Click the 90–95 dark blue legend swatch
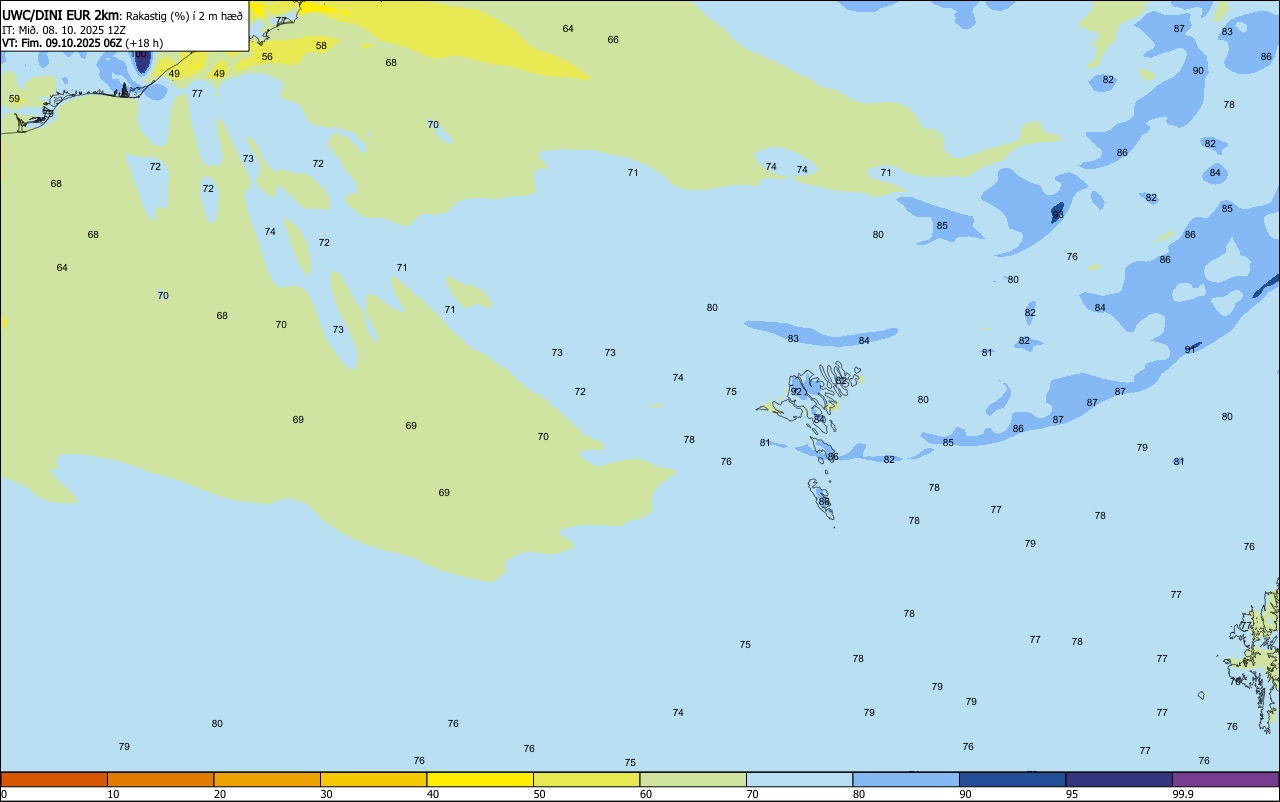The width and height of the screenshot is (1280, 802). [x=1012, y=779]
